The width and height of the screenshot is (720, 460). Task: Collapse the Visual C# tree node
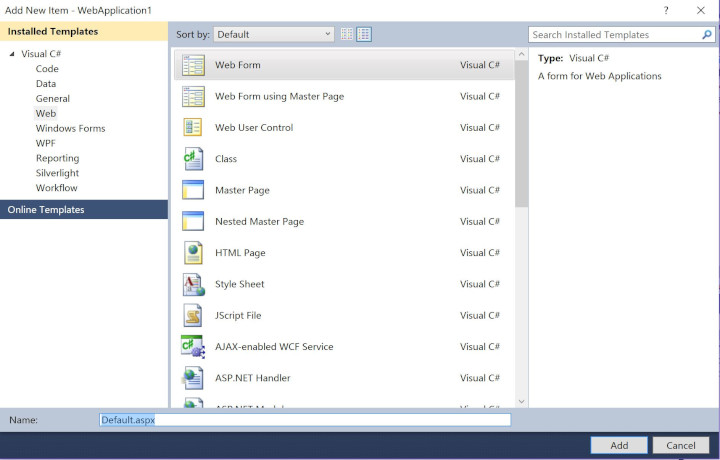click(12, 54)
